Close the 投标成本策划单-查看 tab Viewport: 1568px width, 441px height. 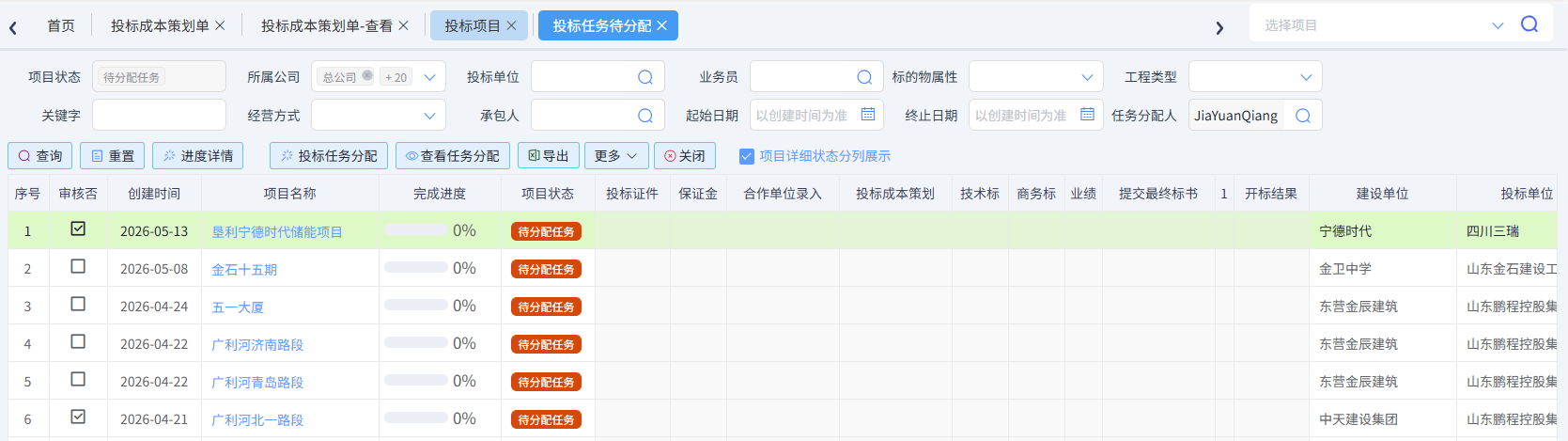[403, 25]
